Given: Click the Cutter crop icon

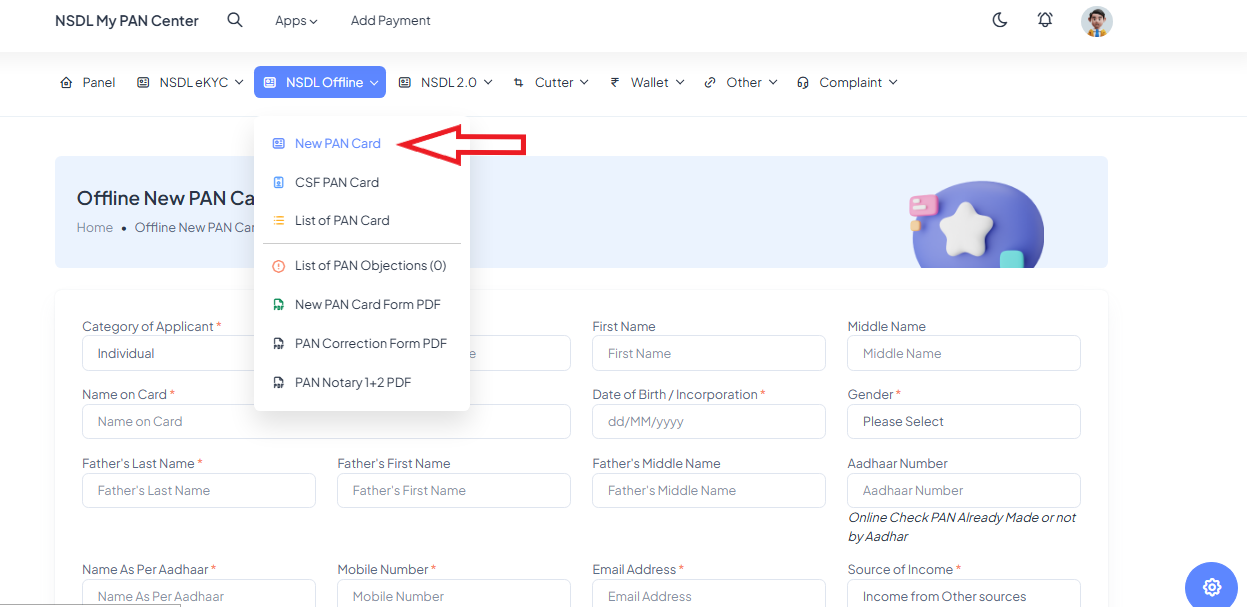Looking at the screenshot, I should 518,82.
